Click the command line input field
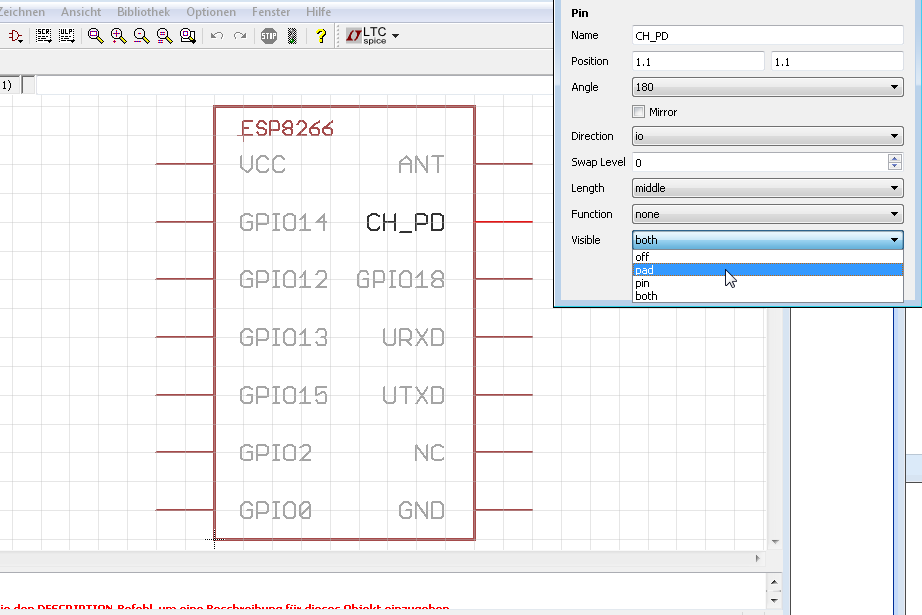Screen dimensions: 922x615 pos(294,85)
